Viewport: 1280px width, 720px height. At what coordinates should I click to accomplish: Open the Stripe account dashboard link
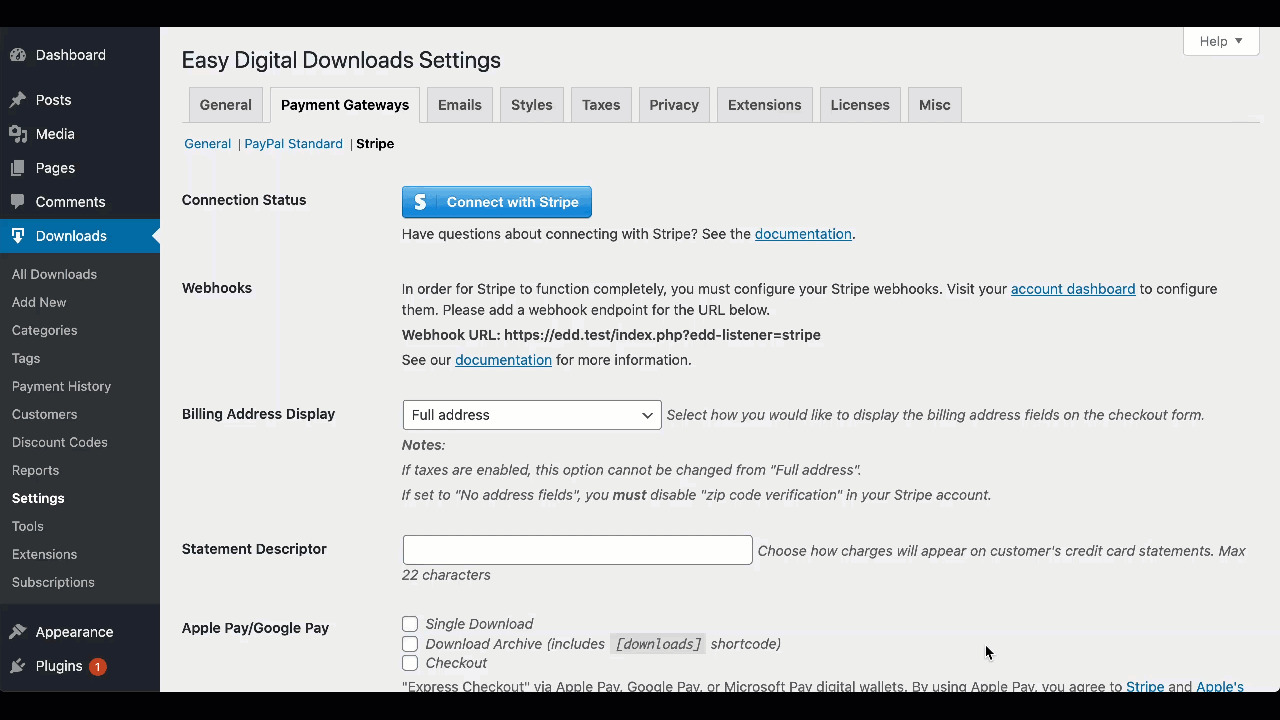1072,289
